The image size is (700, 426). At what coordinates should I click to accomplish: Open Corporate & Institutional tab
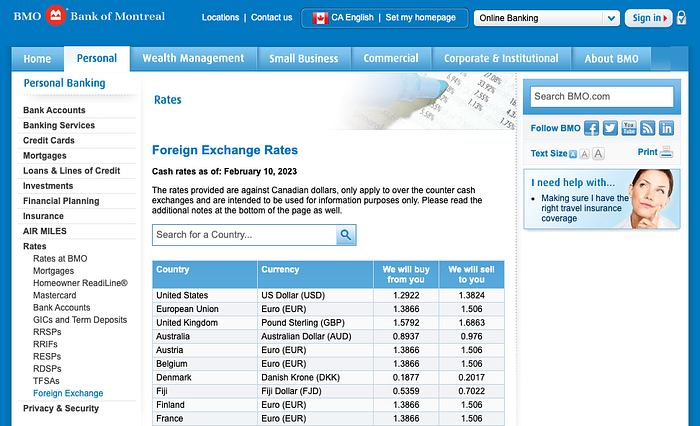click(x=501, y=59)
